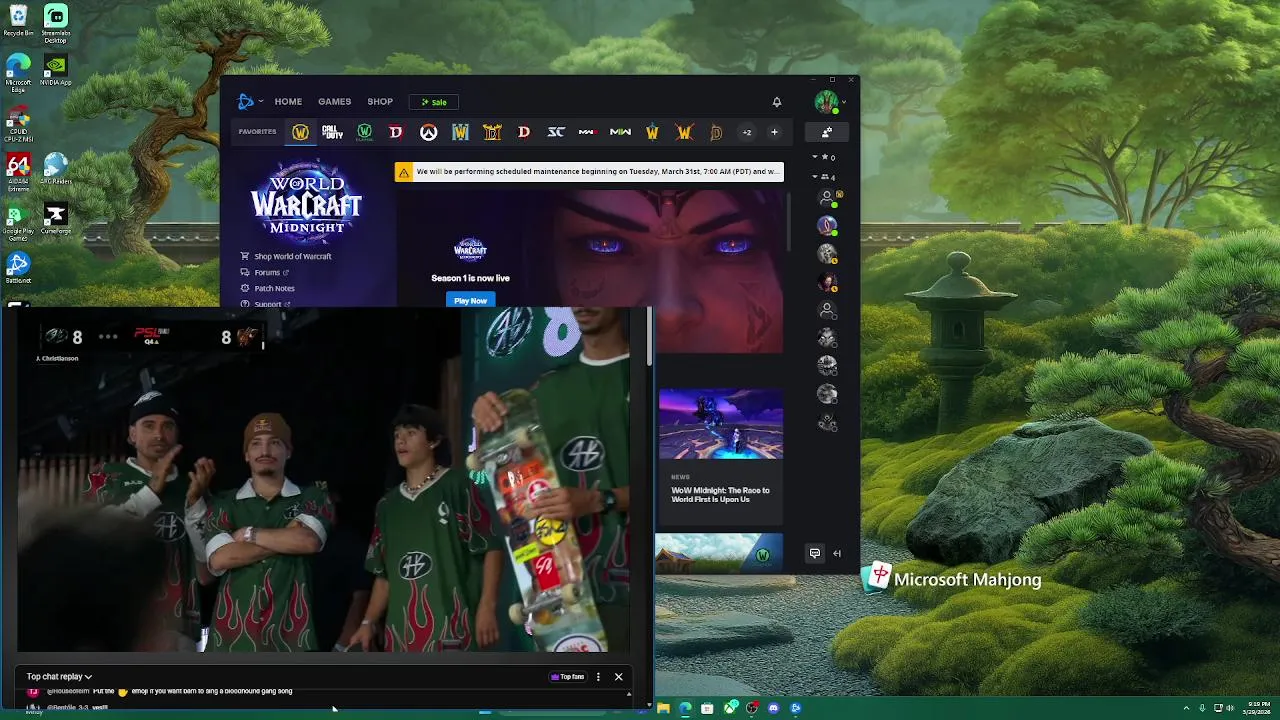Click the WoW Midnight news headline
This screenshot has height=720, width=1280.
point(720,494)
